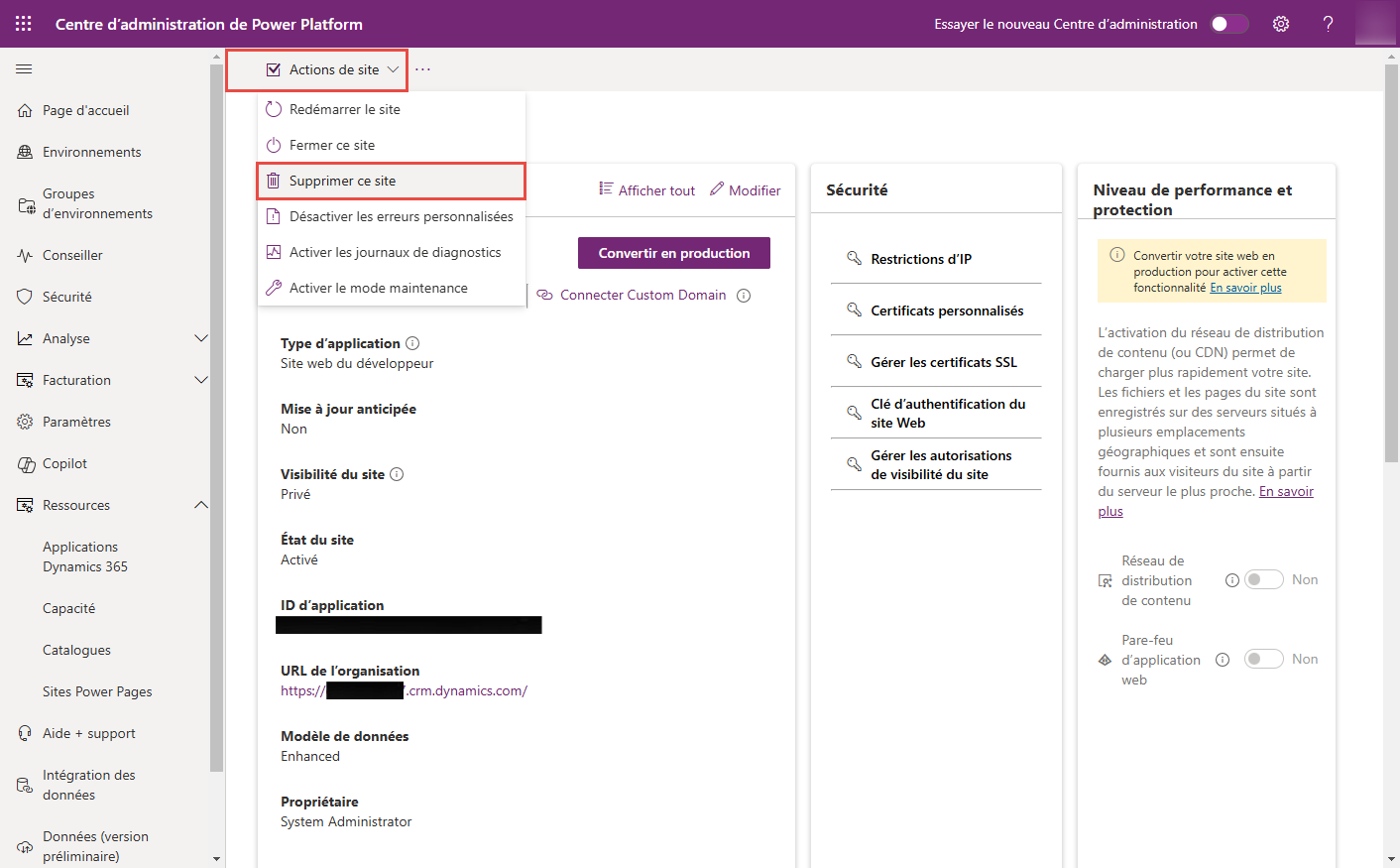The image size is (1400, 868).
Task: Open the Actions de site dropdown
Action: pyautogui.click(x=332, y=69)
